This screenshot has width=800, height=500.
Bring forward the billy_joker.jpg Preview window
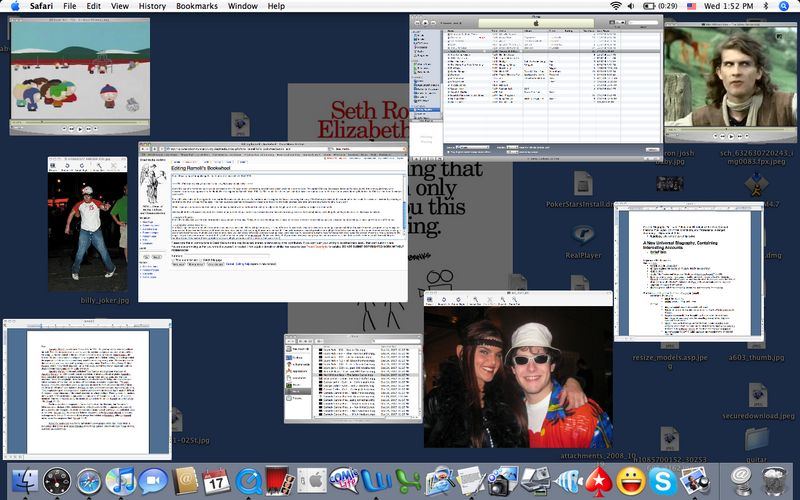[x=87, y=224]
